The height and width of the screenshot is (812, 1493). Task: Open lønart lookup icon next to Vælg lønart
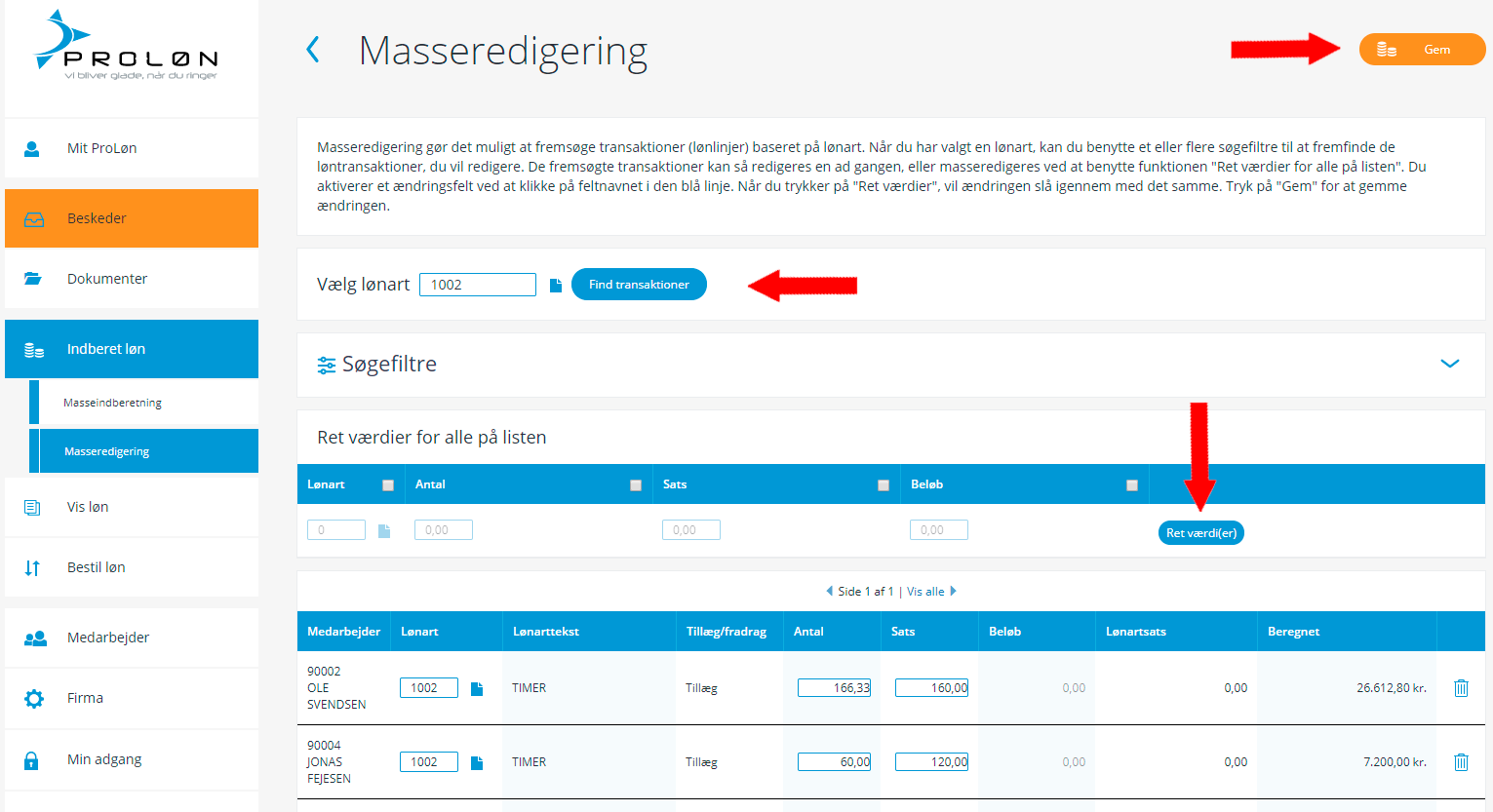click(556, 286)
